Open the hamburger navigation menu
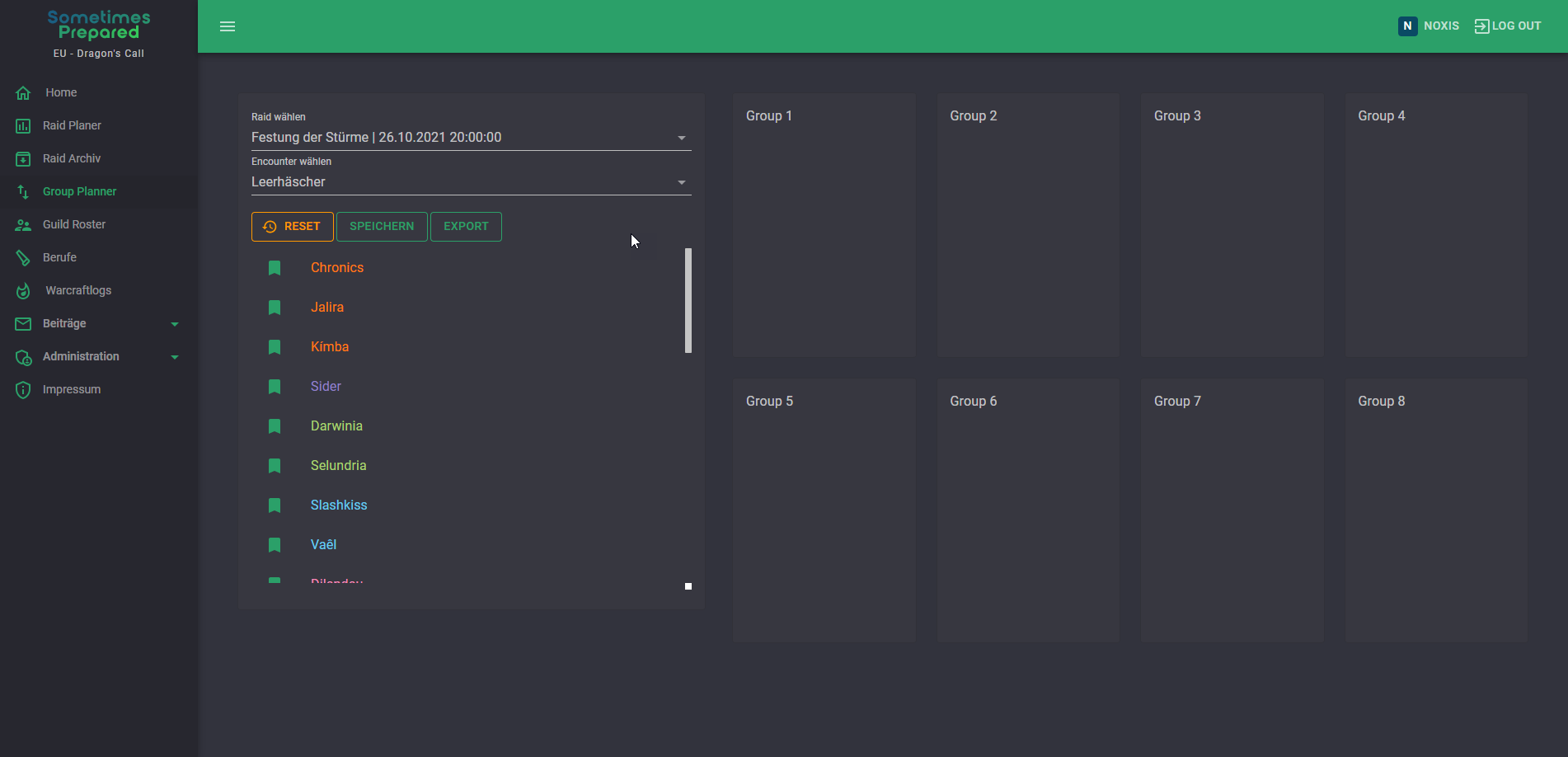This screenshot has height=757, width=1568. 228,26
